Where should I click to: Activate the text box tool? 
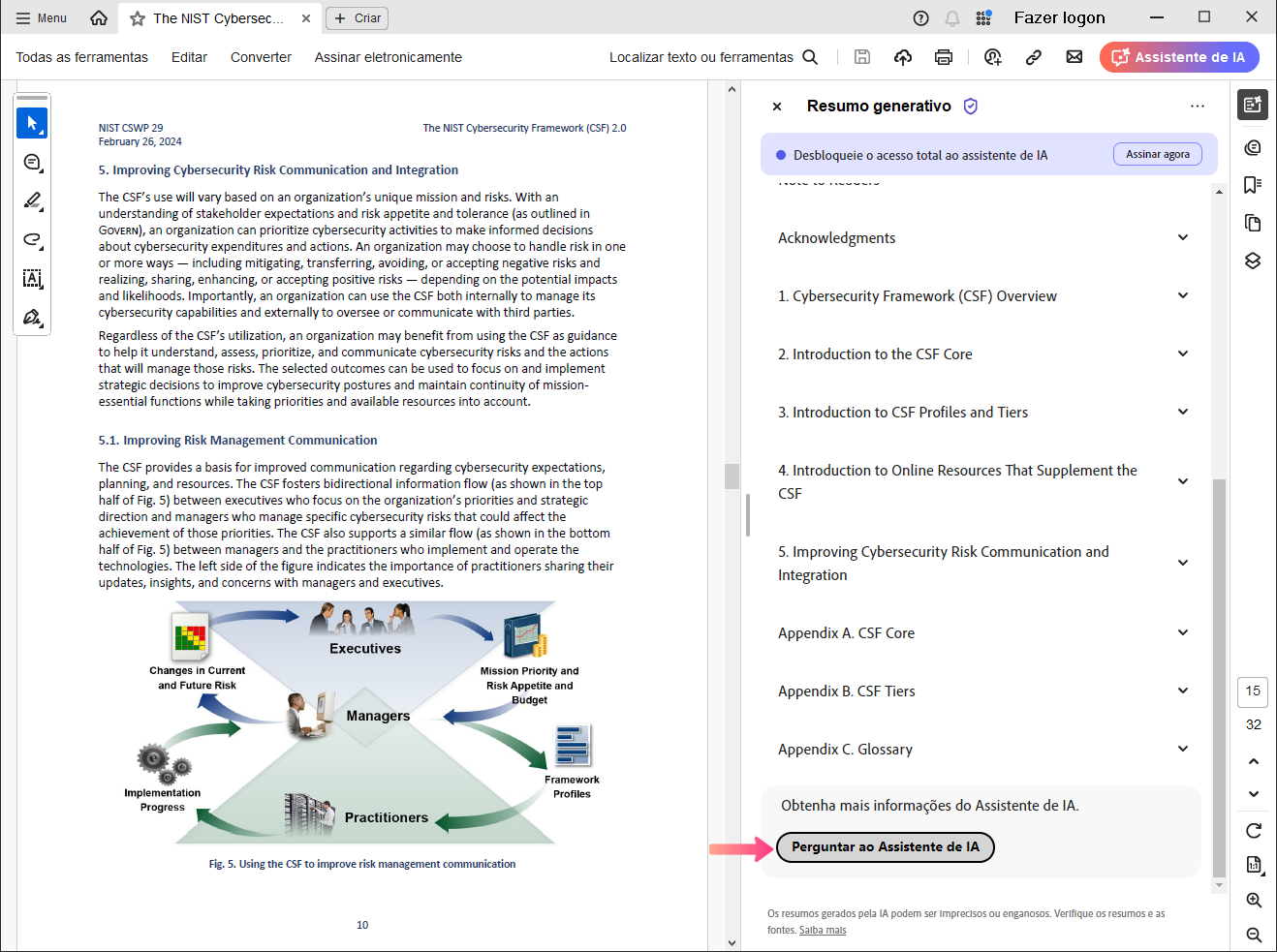point(32,278)
